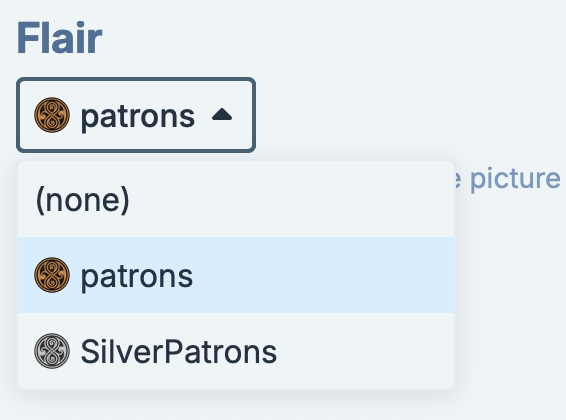Click the Flair section heading
566x420 pixels.
(60, 38)
